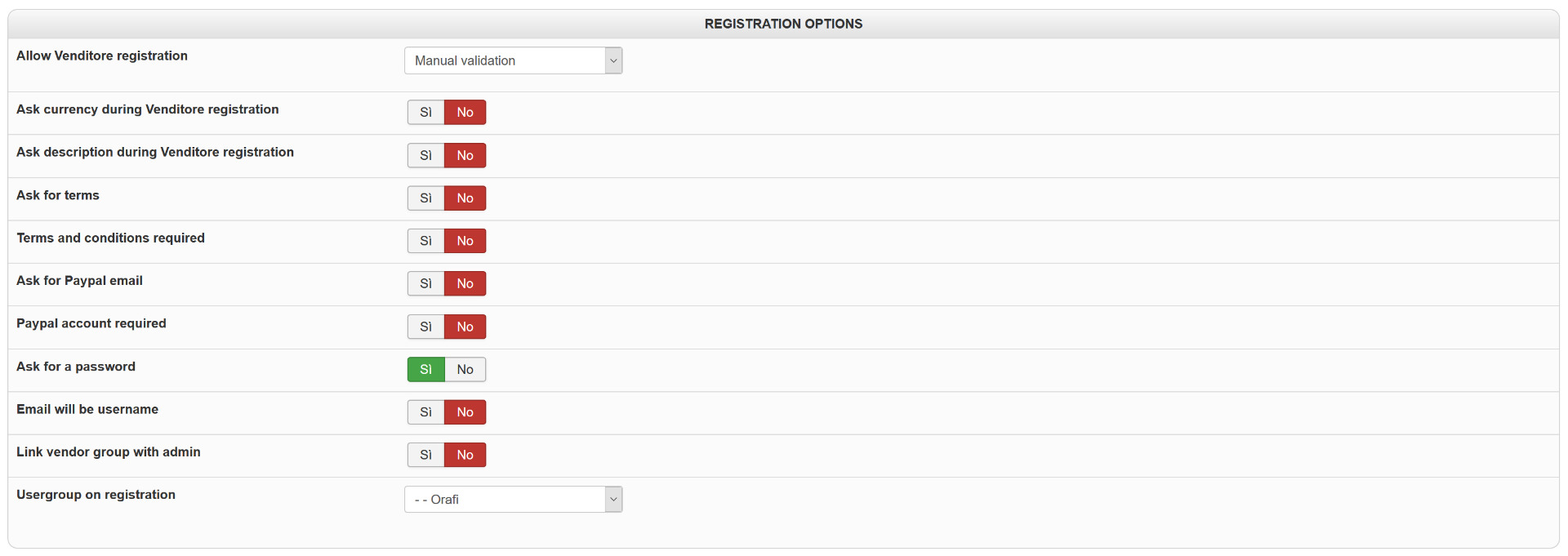Screen dimensions: 1568x556
Task: Click the Usergroup dropdown arrow beside Orafi
Action: (613, 500)
